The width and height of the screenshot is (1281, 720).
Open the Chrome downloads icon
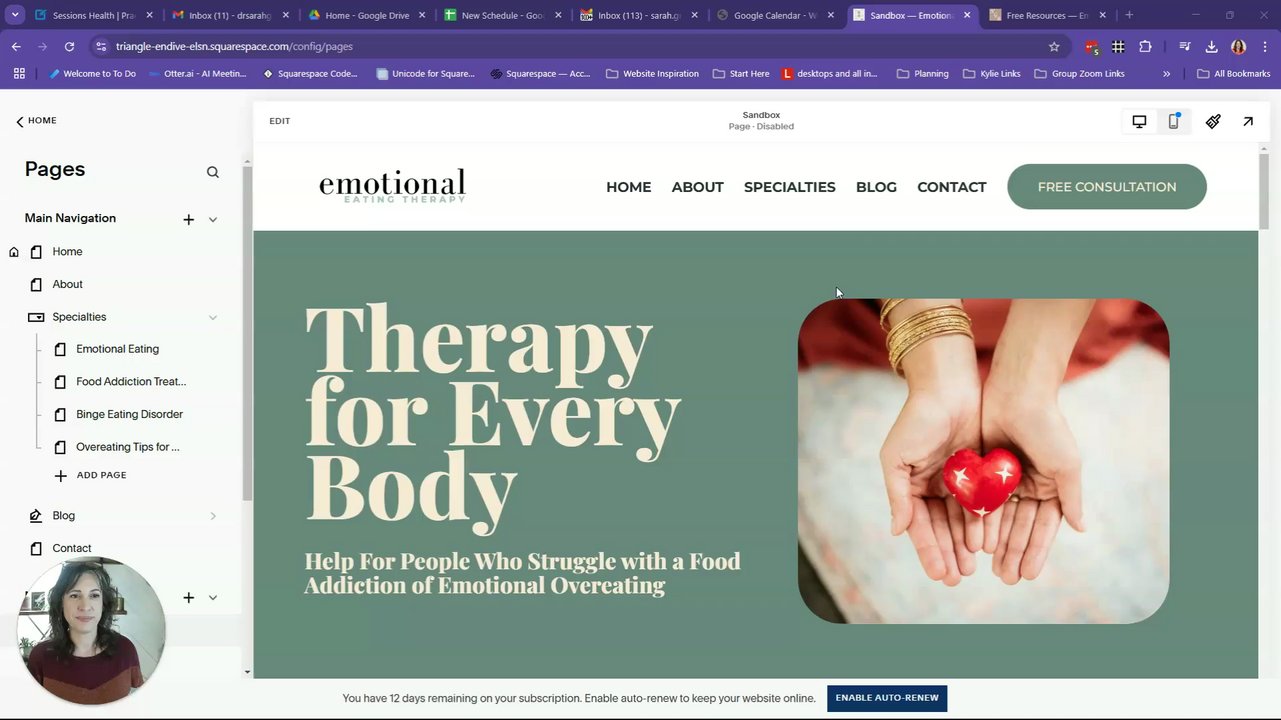[x=1211, y=46]
